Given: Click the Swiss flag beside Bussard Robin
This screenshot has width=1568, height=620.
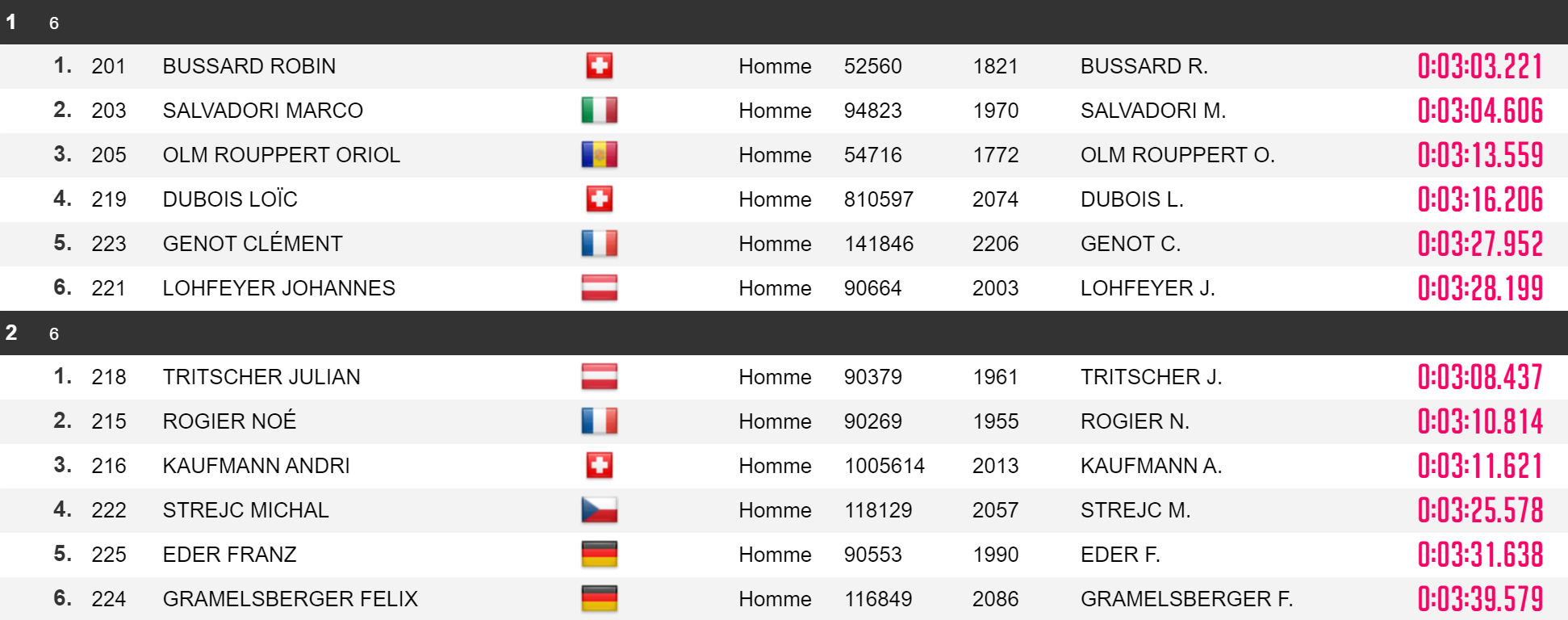Looking at the screenshot, I should click(x=599, y=66).
